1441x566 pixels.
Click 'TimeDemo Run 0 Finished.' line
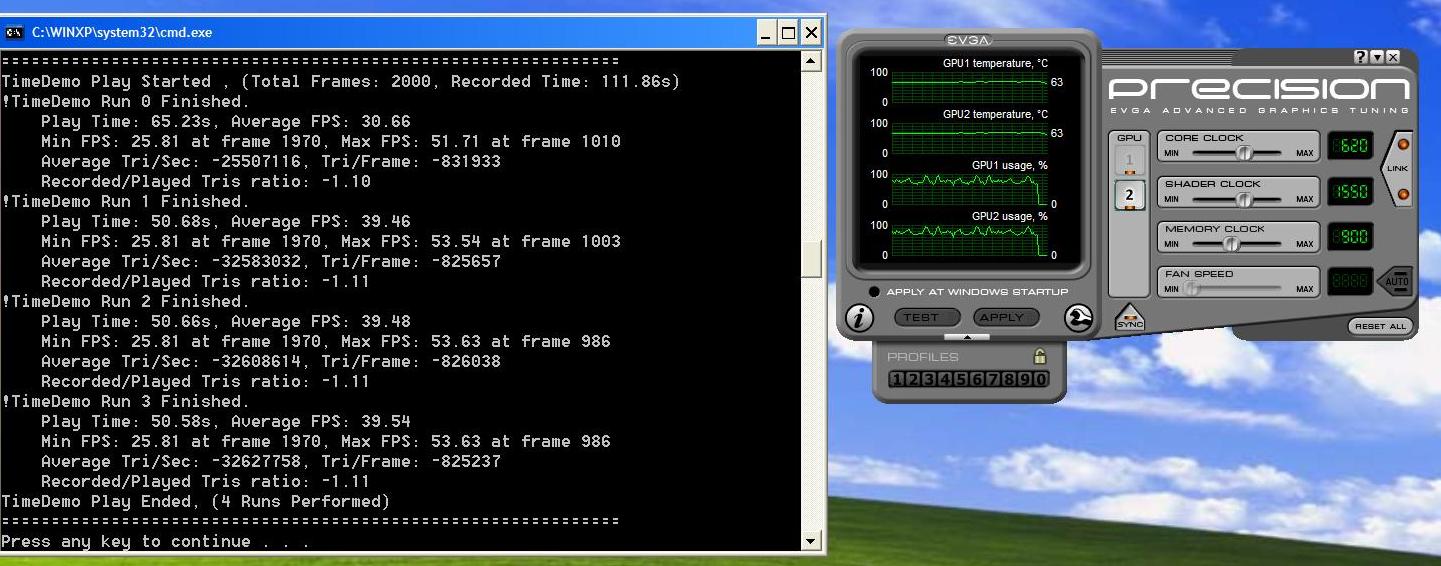tap(126, 101)
